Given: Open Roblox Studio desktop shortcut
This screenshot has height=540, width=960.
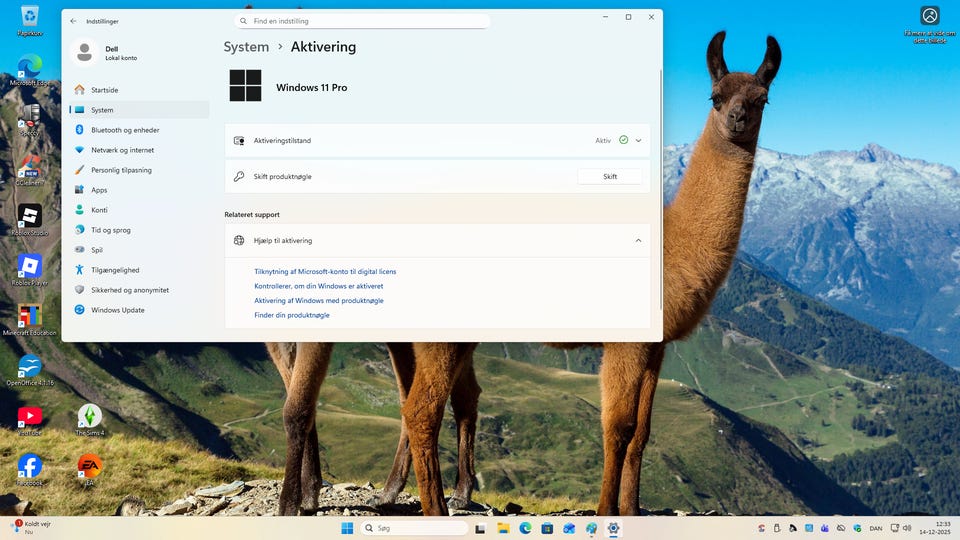Looking at the screenshot, I should click(x=30, y=216).
